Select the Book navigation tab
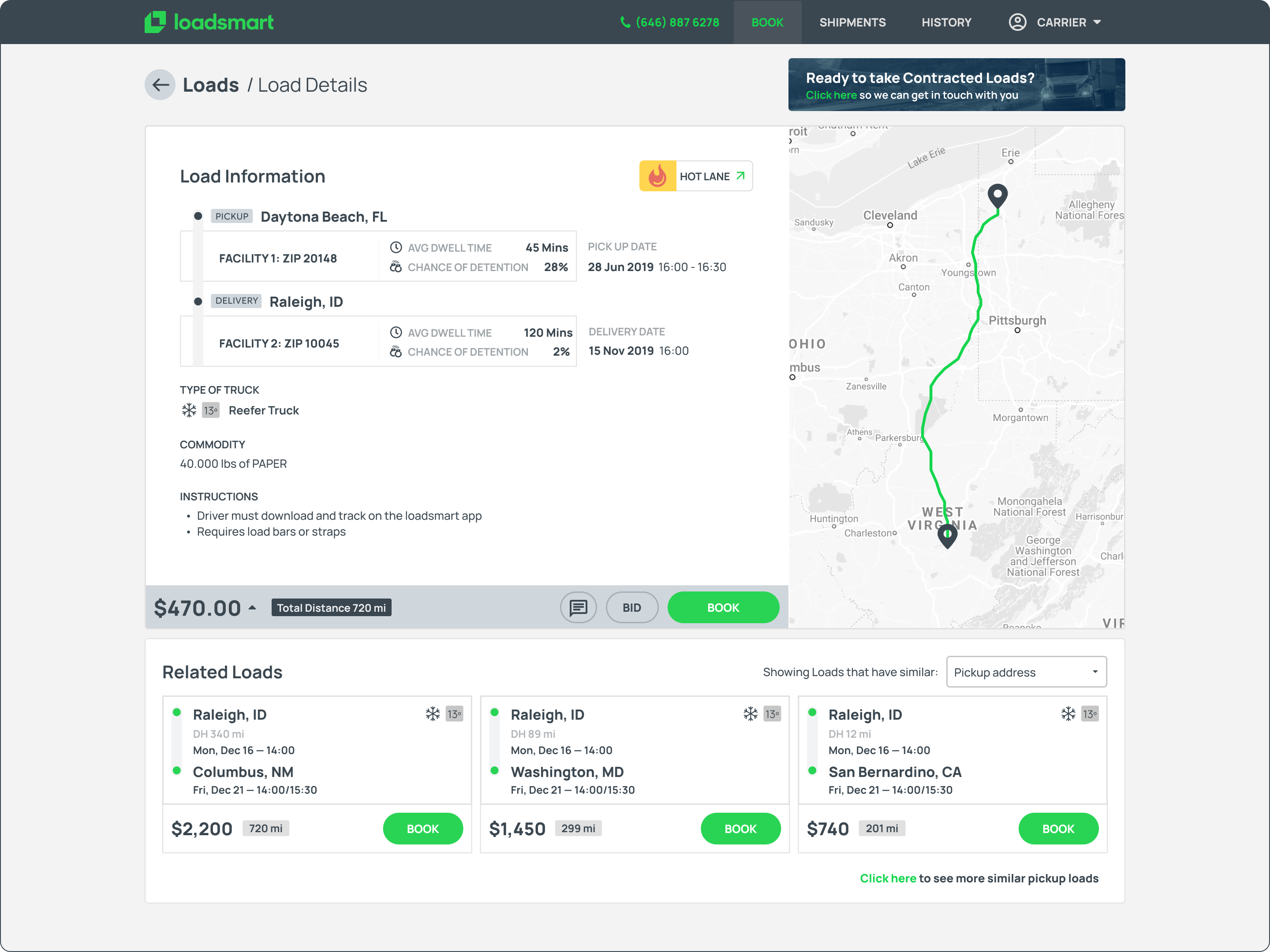1270x952 pixels. pos(767,22)
